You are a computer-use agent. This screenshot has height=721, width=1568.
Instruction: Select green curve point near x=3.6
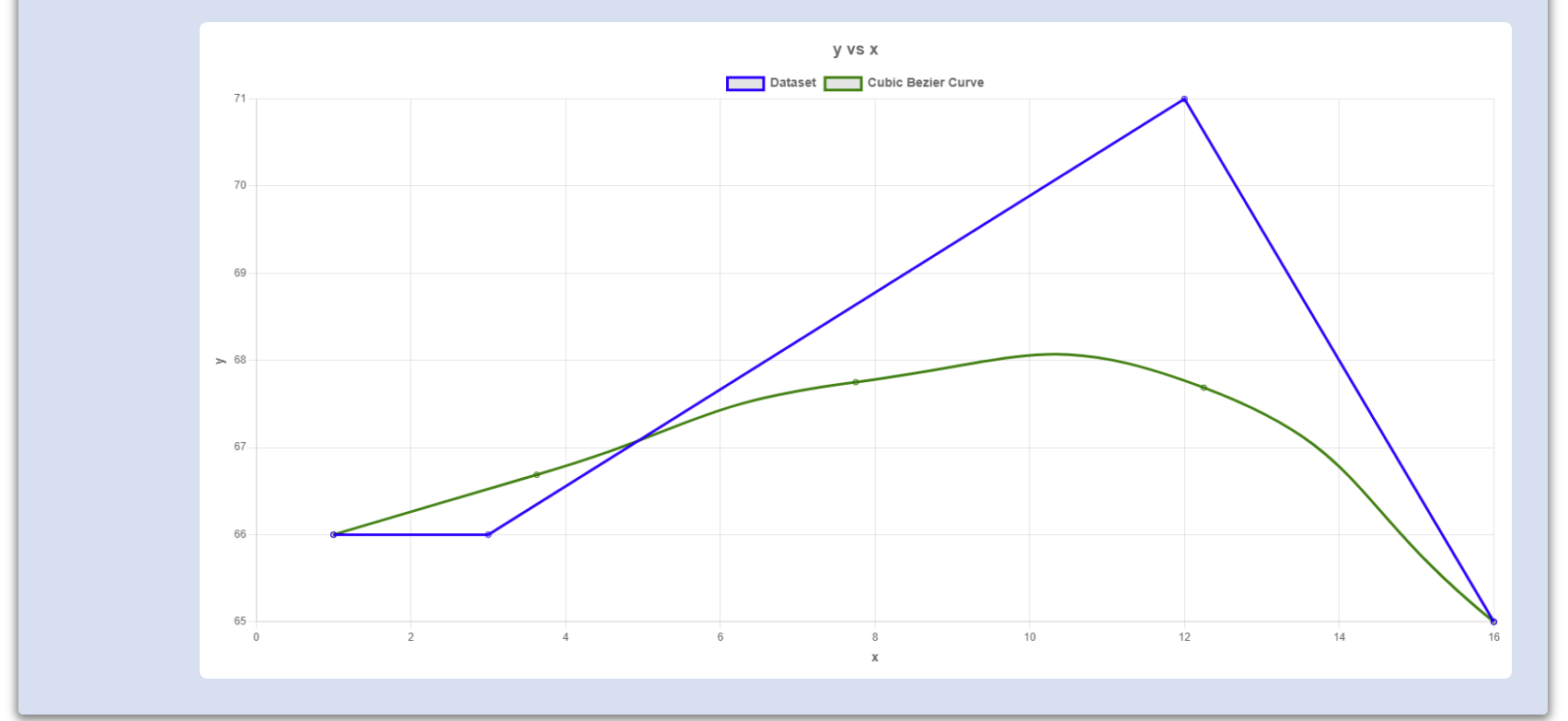tap(536, 475)
